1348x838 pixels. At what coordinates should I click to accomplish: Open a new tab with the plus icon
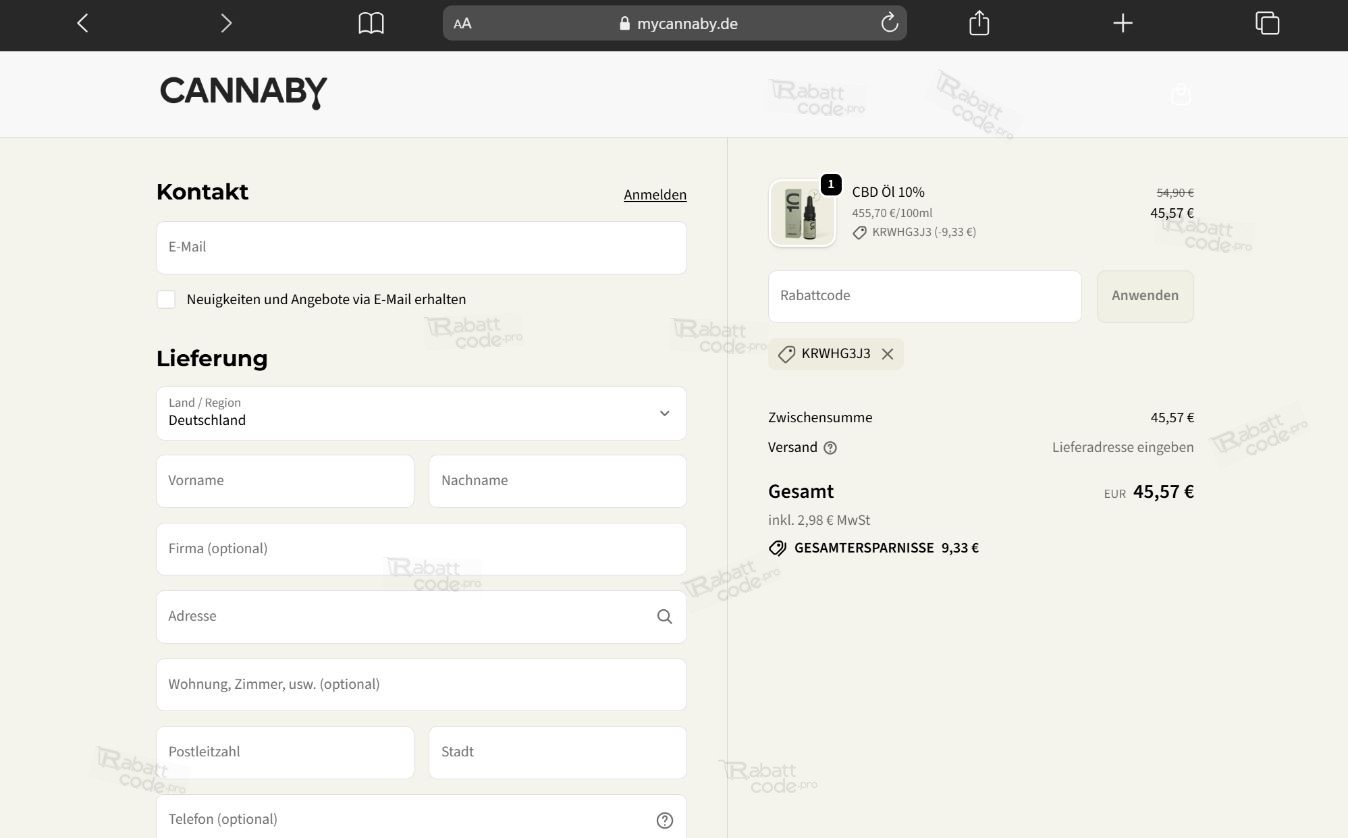point(1123,23)
